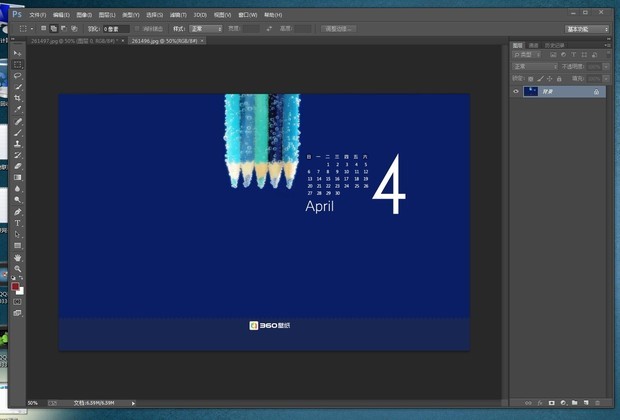The width and height of the screenshot is (620, 420).
Task: Click the Delete Layer trash icon
Action: coord(598,402)
